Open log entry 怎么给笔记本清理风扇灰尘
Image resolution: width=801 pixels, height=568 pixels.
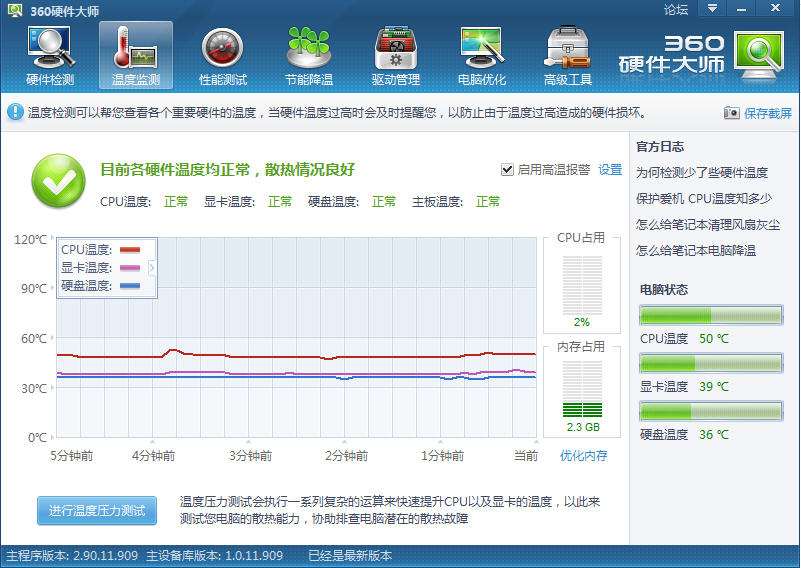[x=708, y=225]
